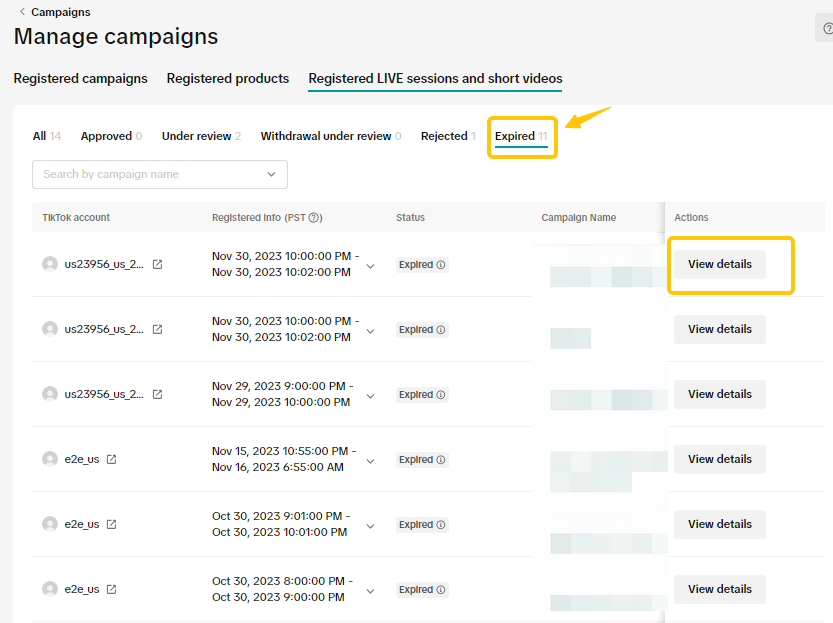Switch to Registered products tab
833x623 pixels.
point(228,79)
